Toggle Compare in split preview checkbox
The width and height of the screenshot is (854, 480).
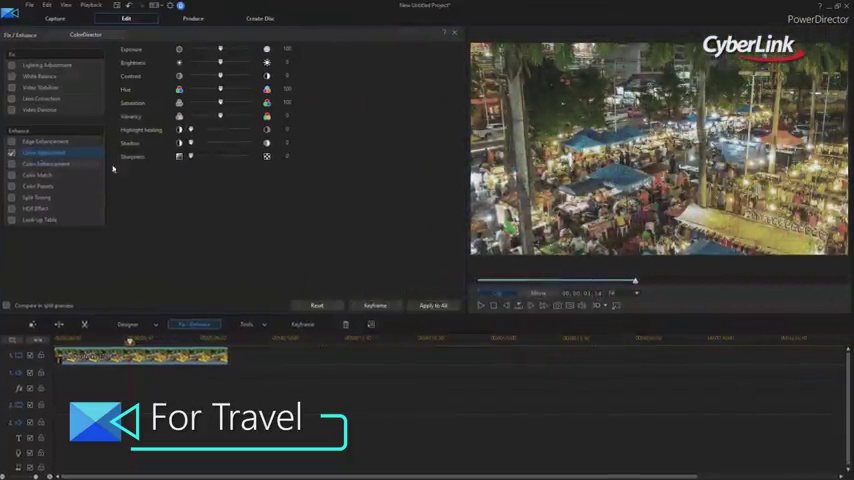[x=6, y=305]
